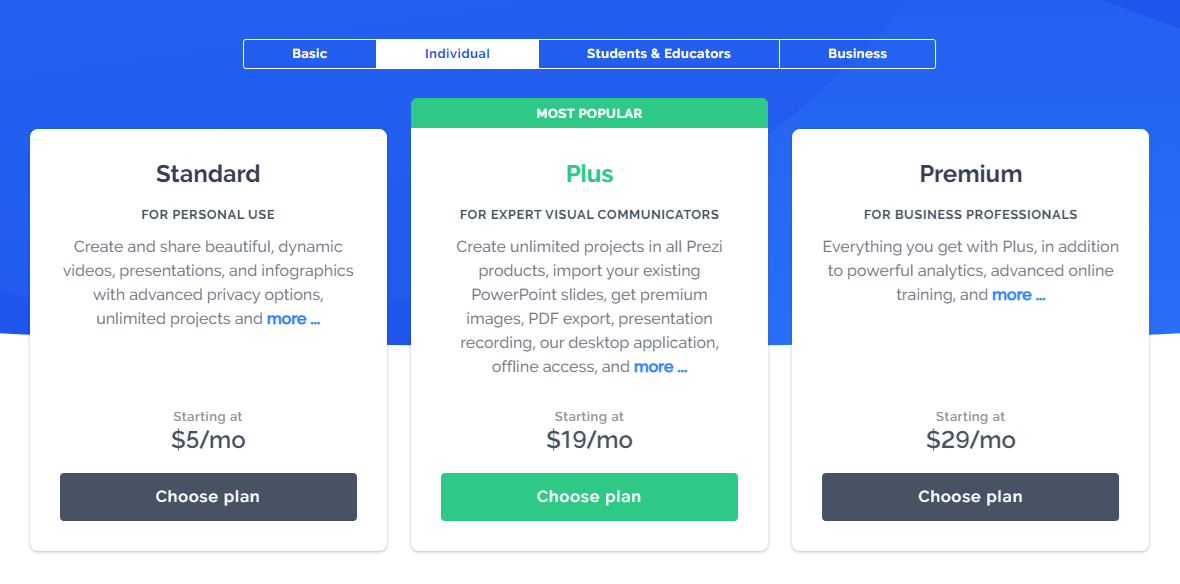Click the green Plus plan title
1180x584 pixels.
pos(589,174)
